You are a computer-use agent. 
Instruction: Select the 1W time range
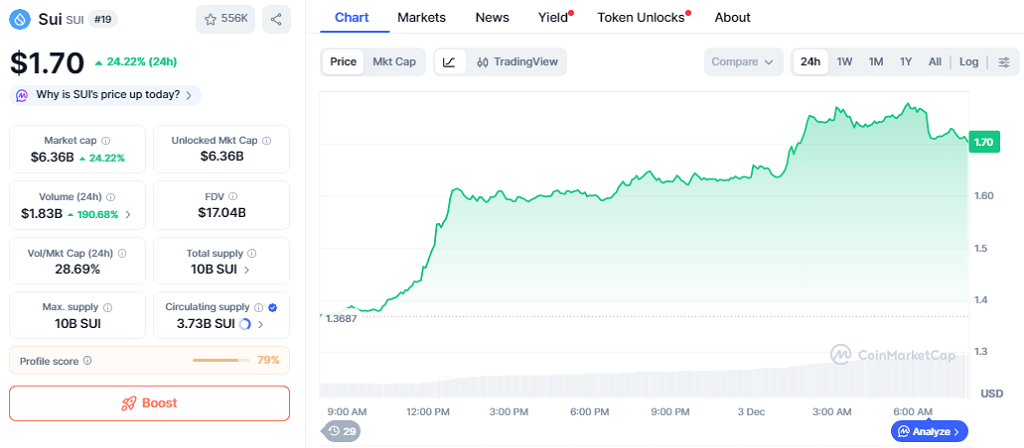click(x=844, y=62)
